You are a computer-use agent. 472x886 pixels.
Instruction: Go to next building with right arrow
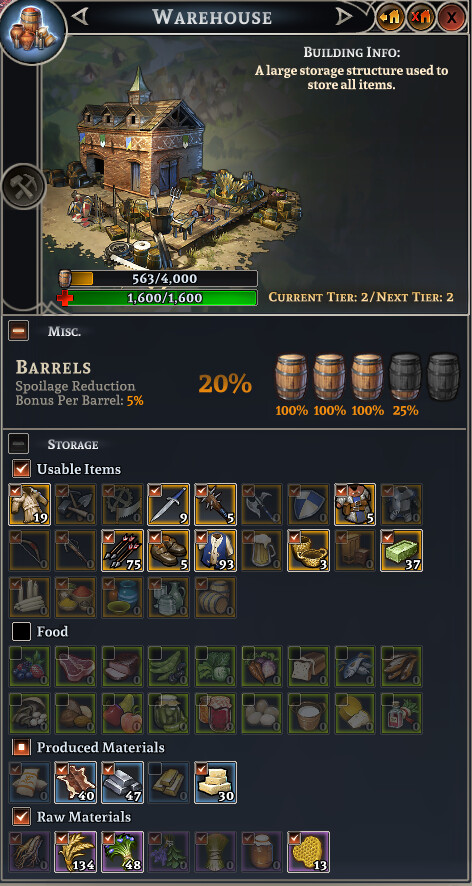[x=343, y=17]
